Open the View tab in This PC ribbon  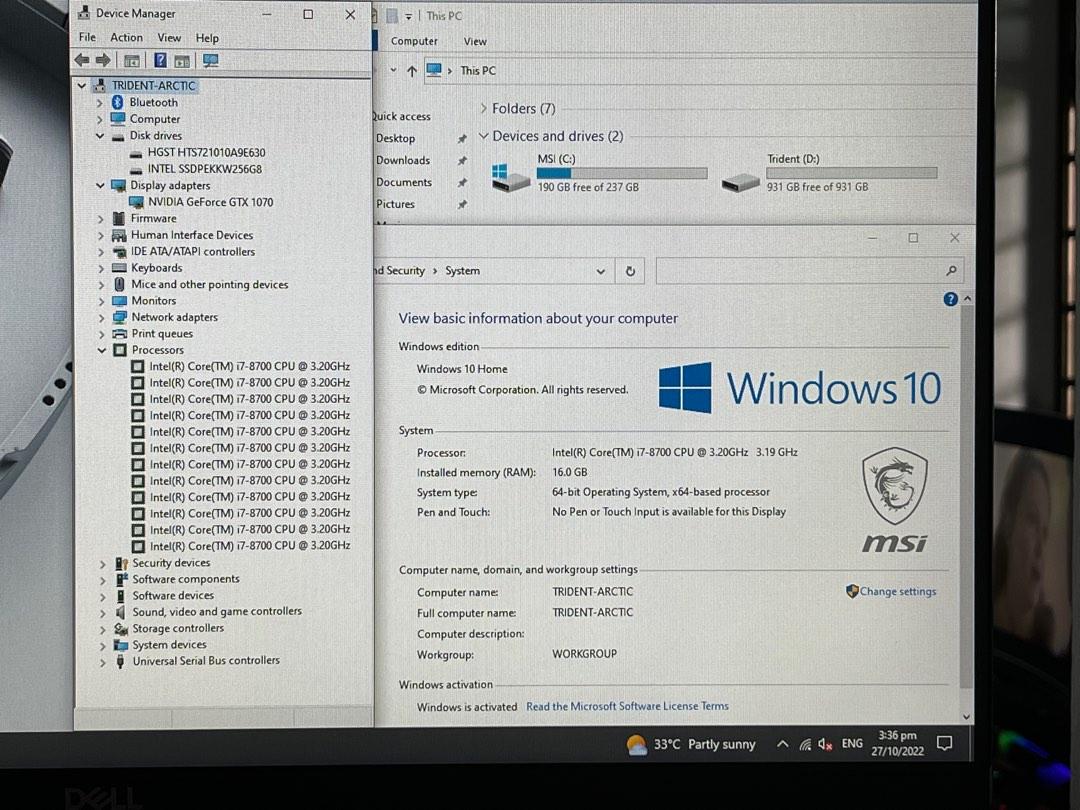point(475,41)
